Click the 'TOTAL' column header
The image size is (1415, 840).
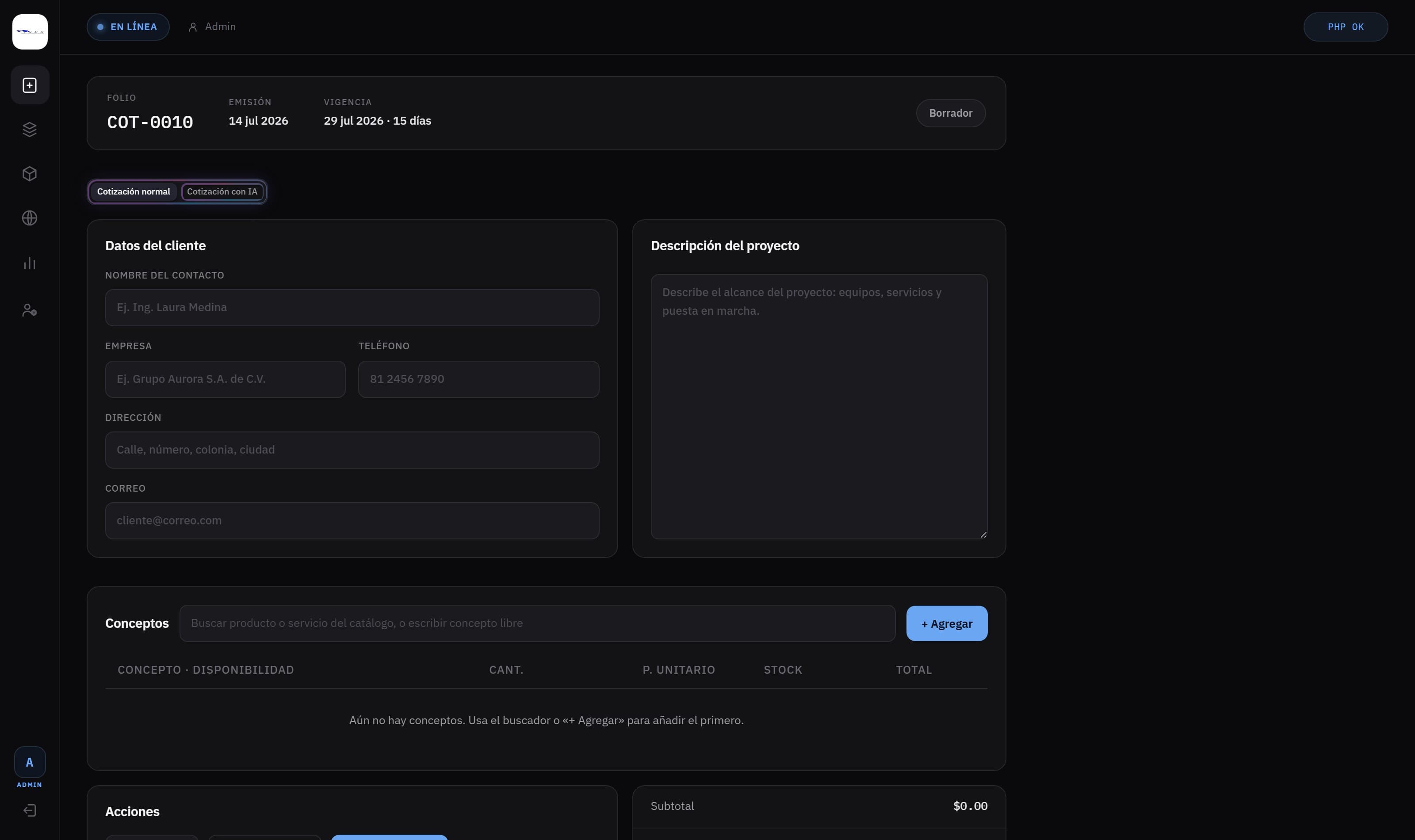(914, 670)
